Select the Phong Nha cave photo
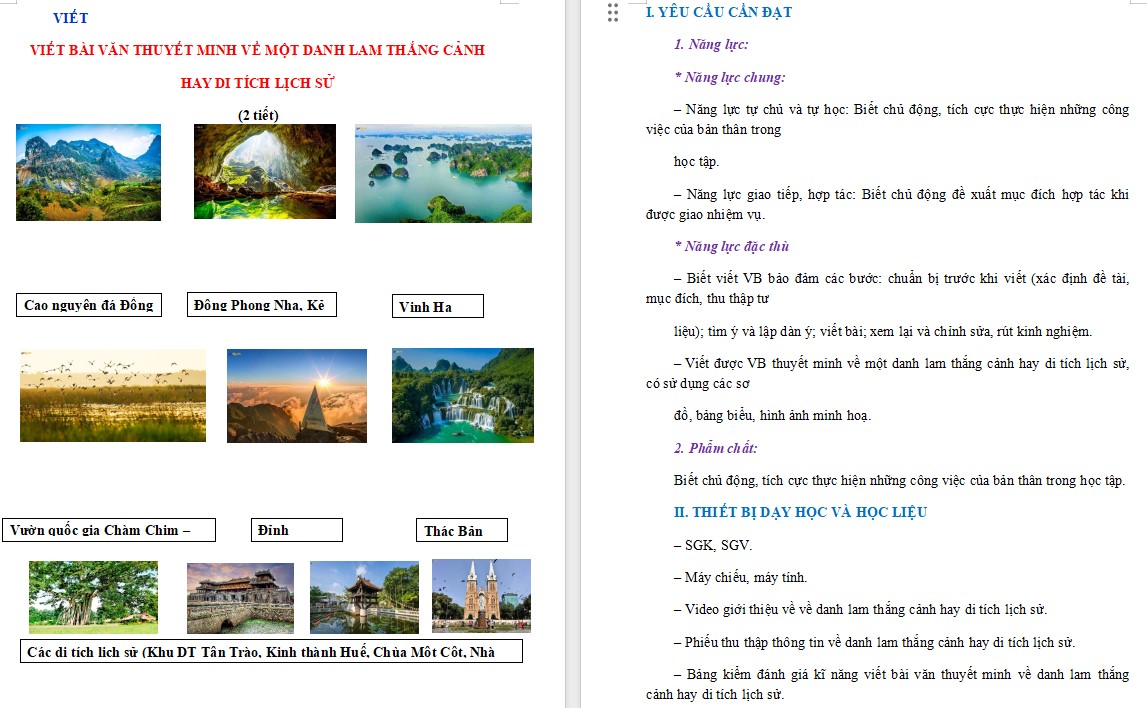This screenshot has width=1147, height=708. coord(264,170)
